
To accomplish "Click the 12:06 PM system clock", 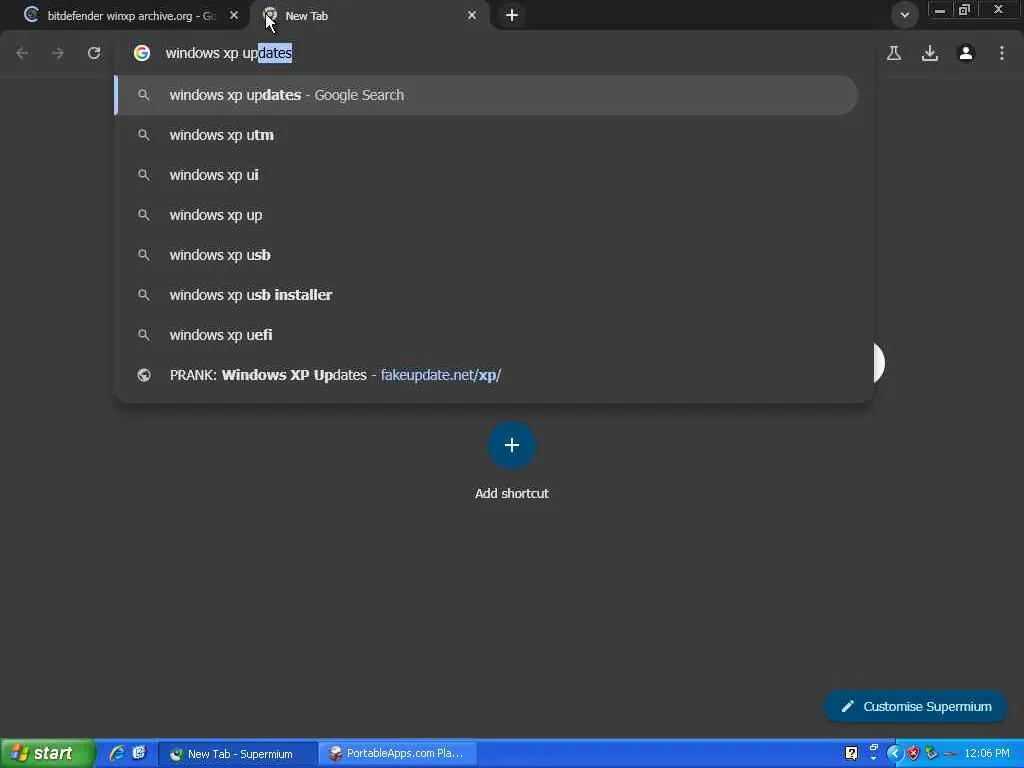I will (x=987, y=754).
